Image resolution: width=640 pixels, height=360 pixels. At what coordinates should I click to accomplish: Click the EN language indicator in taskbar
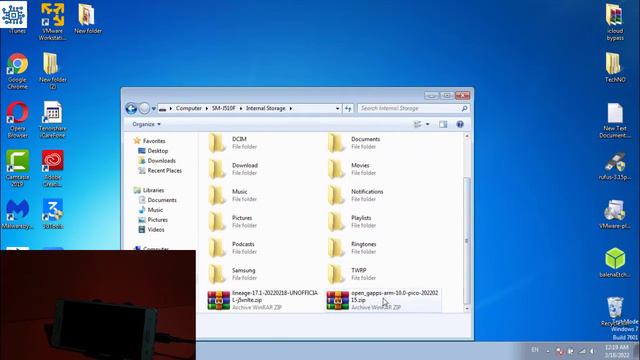(x=535, y=350)
